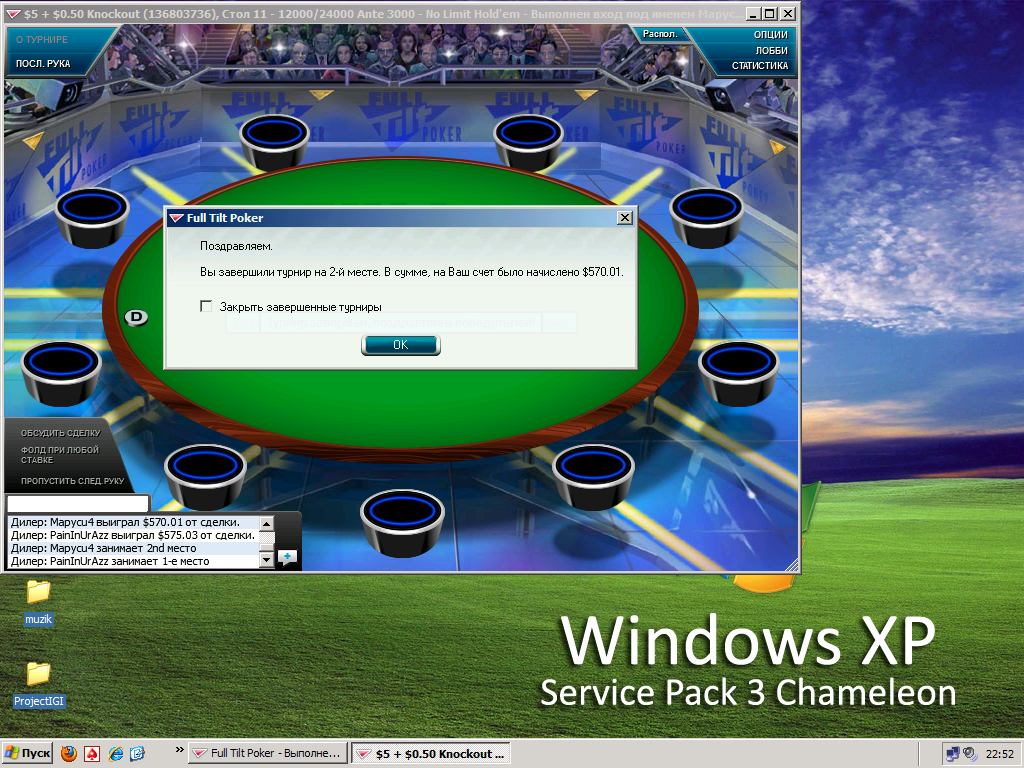Click the Full Tilt logo icon in table title bar
This screenshot has width=1024, height=768.
tap(12, 14)
